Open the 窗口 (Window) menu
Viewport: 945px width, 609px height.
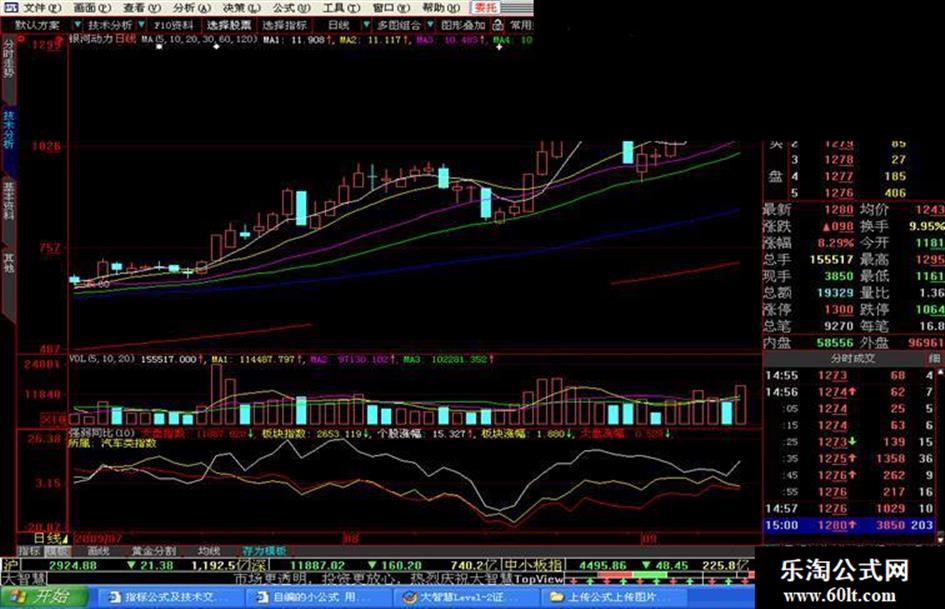391,8
